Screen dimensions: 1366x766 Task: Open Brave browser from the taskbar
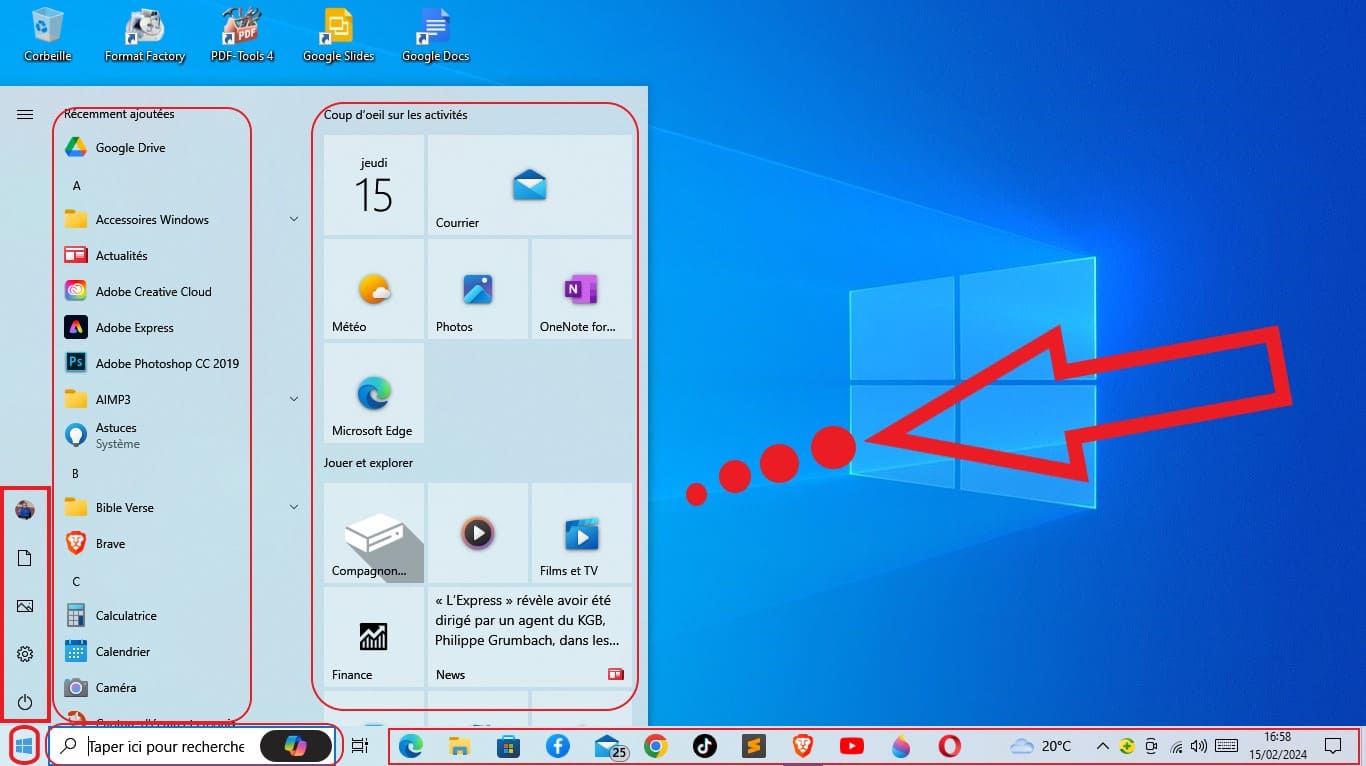802,746
